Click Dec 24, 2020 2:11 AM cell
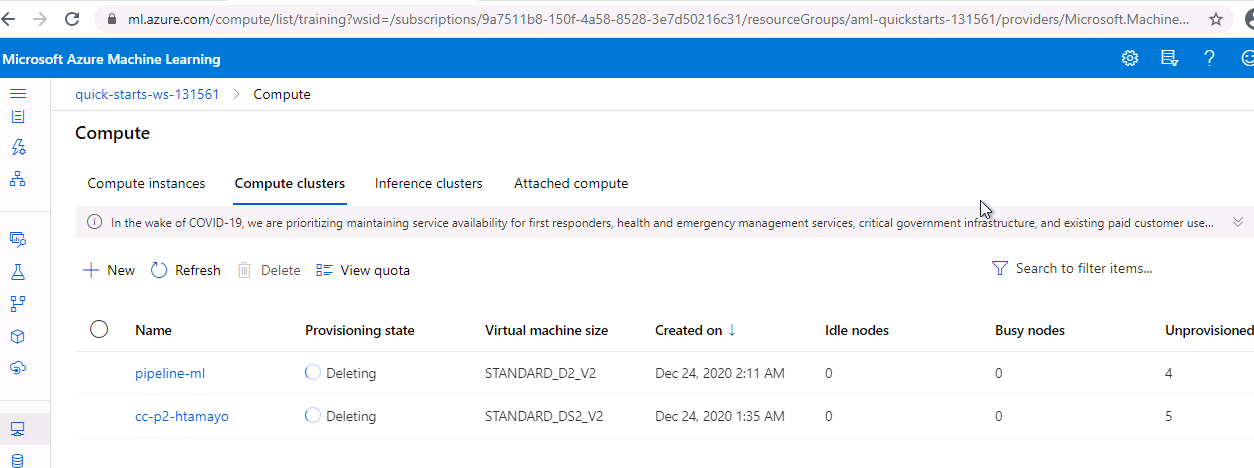 pos(720,373)
